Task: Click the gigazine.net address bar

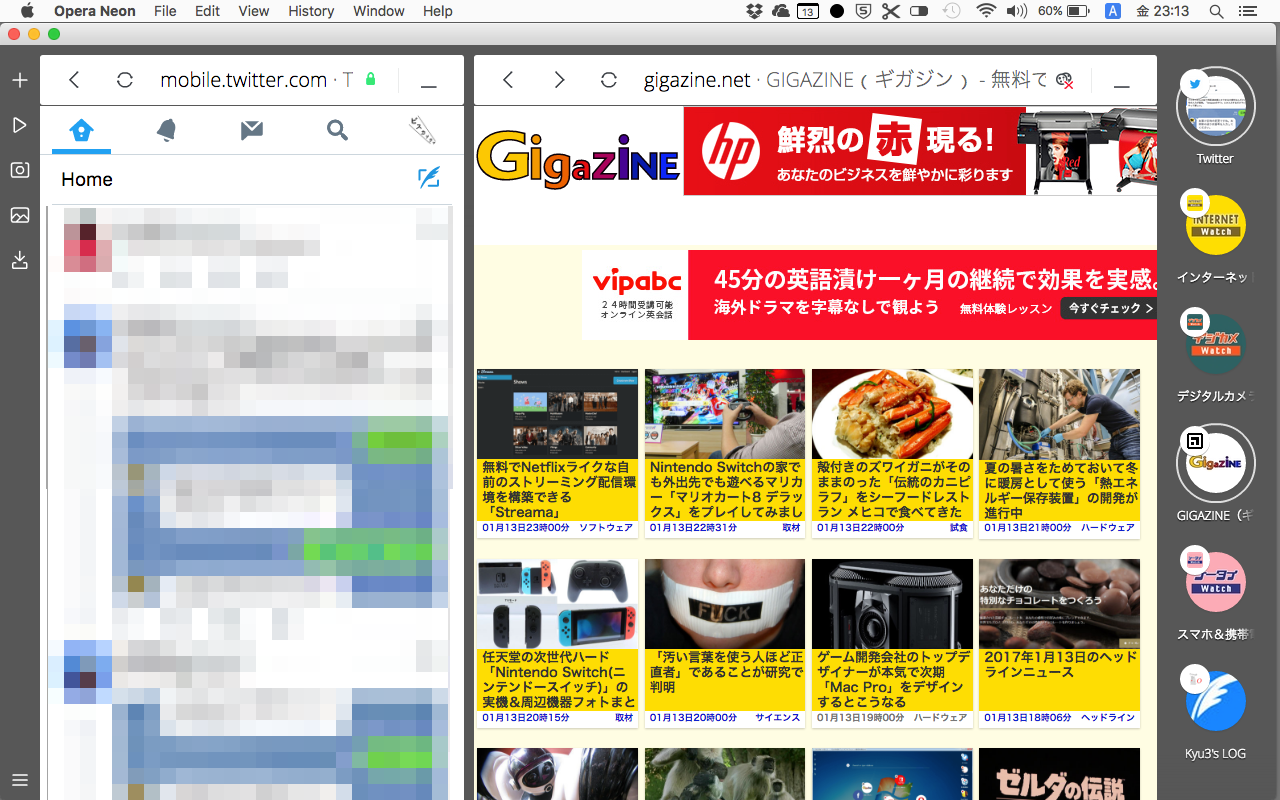Action: pos(845,80)
